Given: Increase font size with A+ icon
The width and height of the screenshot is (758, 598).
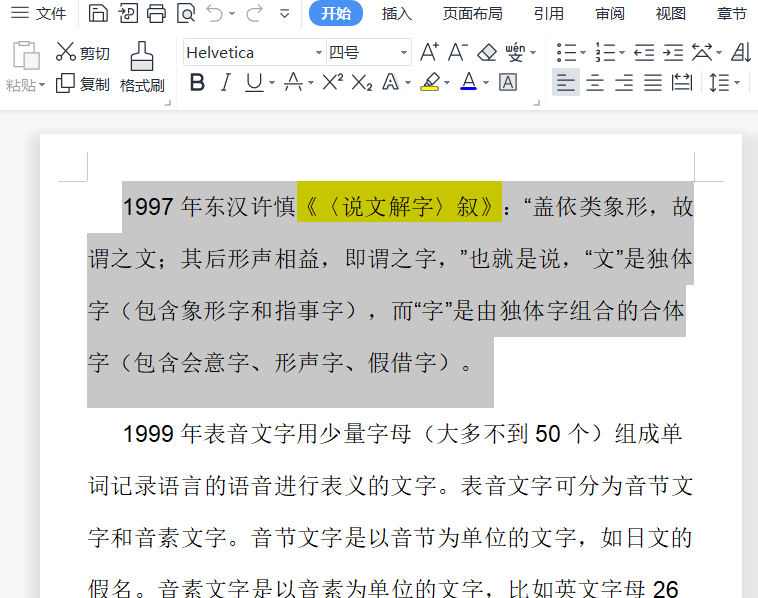Looking at the screenshot, I should point(429,52).
